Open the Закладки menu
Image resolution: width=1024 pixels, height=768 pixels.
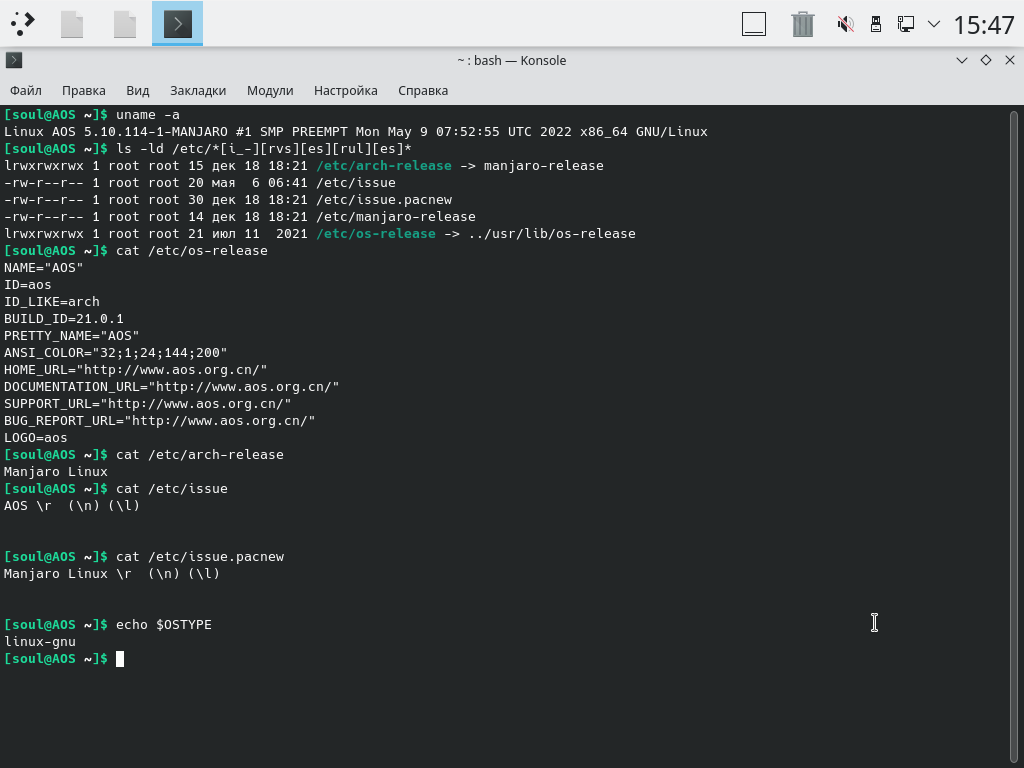click(x=198, y=90)
